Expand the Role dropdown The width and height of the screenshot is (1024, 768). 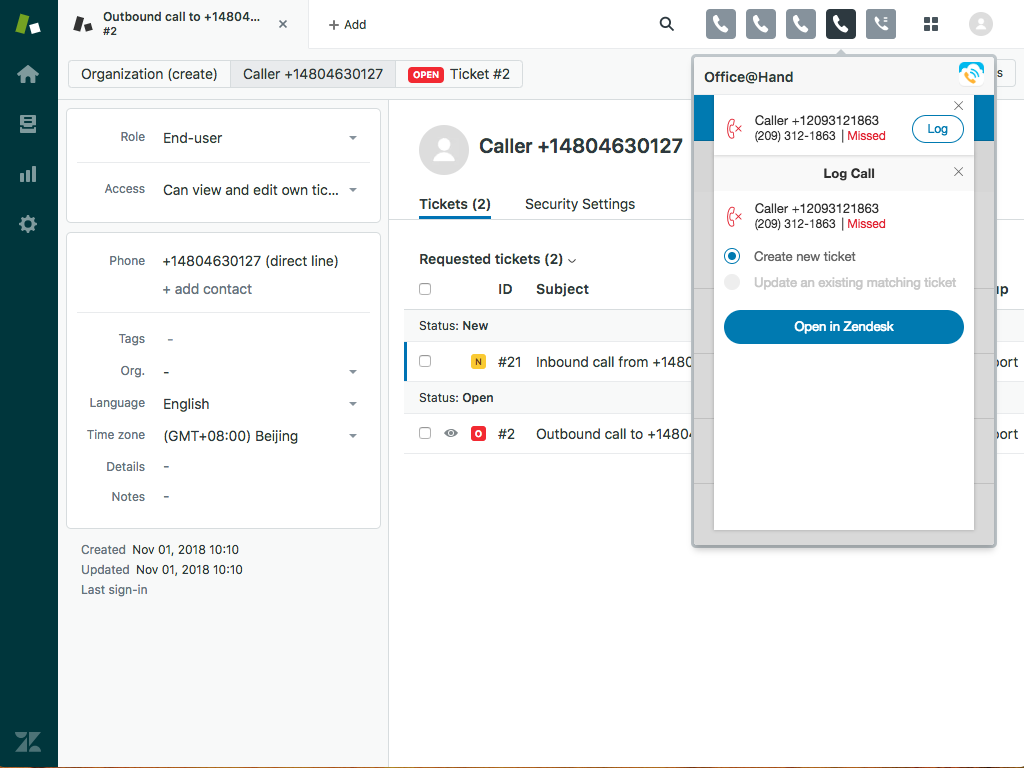pos(352,138)
